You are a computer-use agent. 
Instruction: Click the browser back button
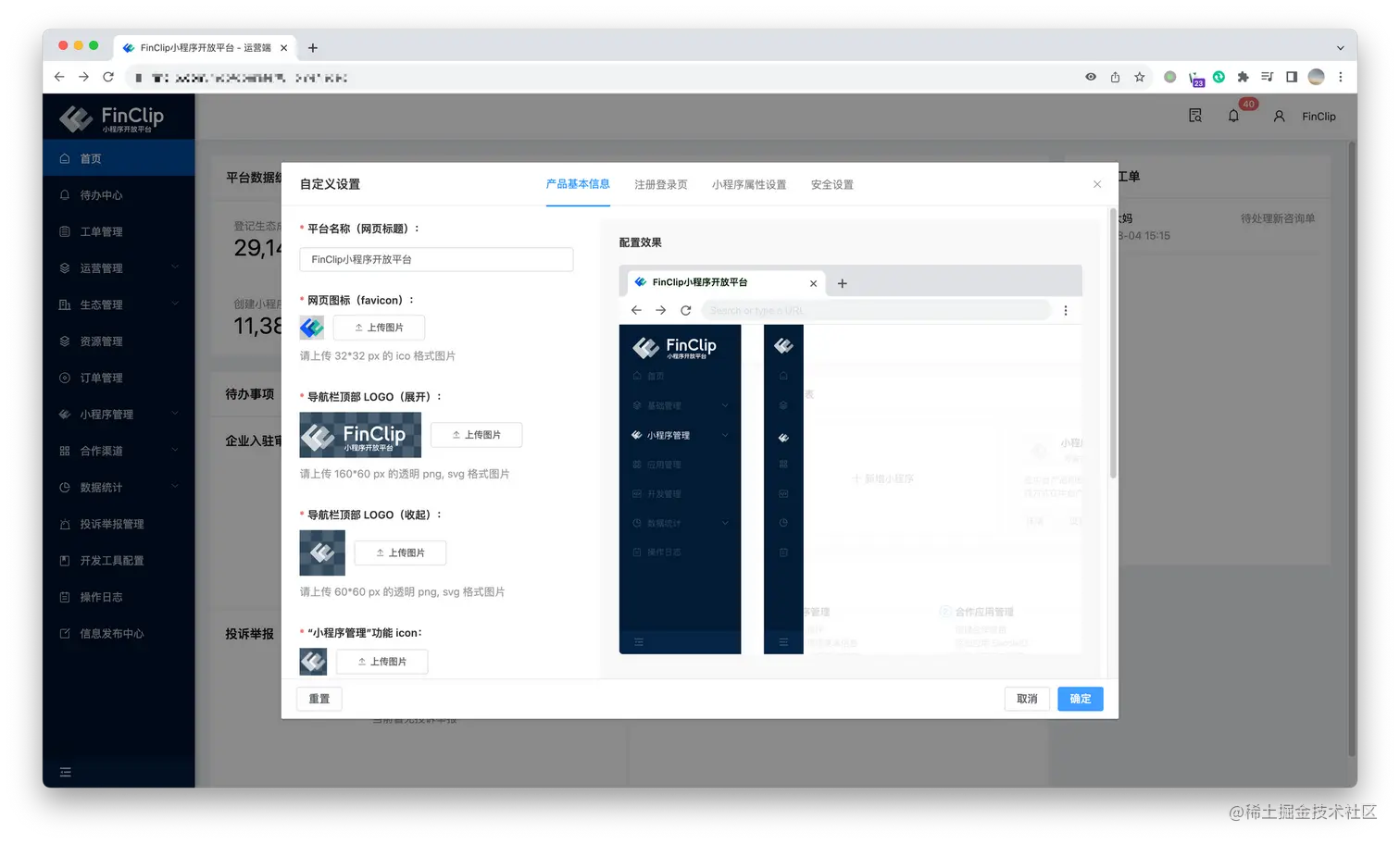pyautogui.click(x=59, y=77)
